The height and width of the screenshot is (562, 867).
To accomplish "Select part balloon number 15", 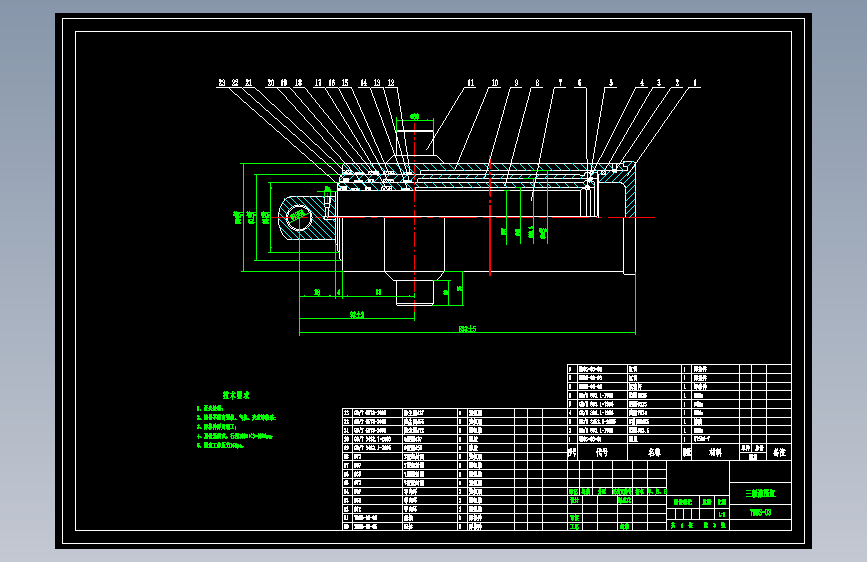I will tap(345, 82).
